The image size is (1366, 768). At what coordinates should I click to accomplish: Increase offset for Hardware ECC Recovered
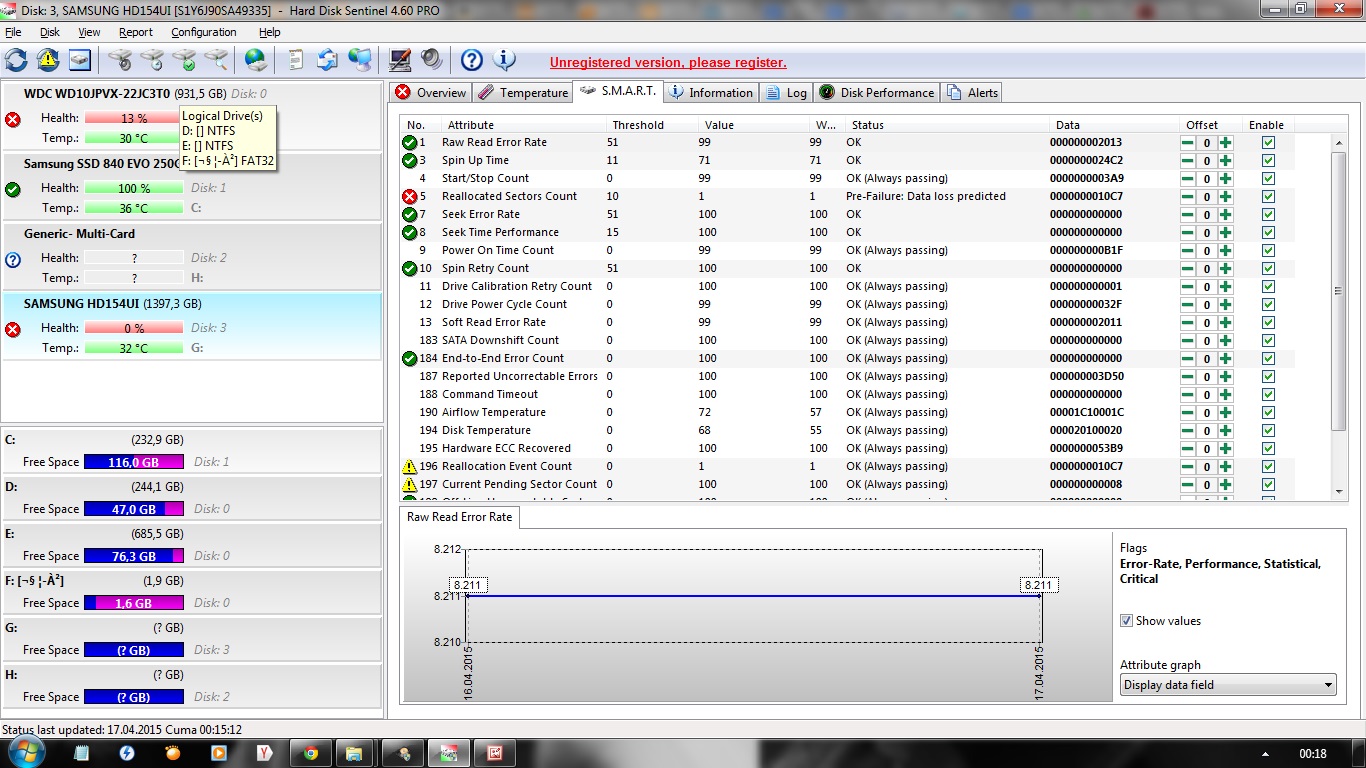[1226, 448]
